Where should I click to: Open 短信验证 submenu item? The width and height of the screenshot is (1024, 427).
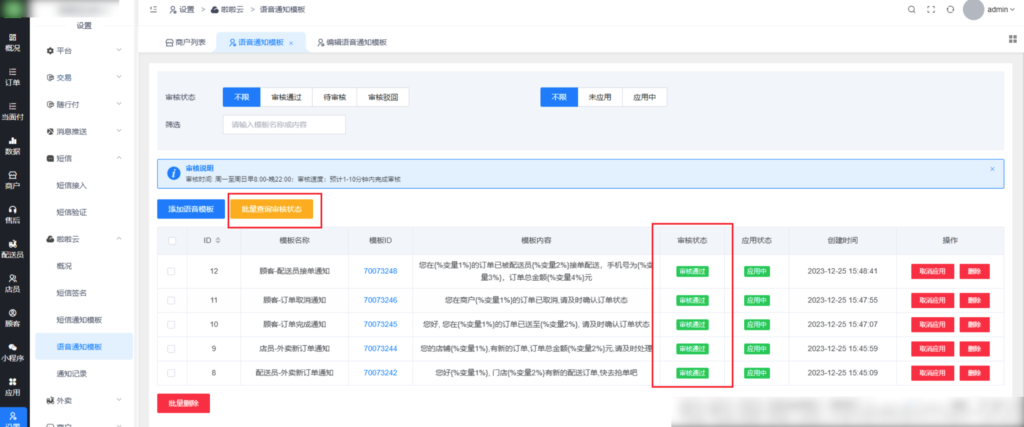coord(72,212)
